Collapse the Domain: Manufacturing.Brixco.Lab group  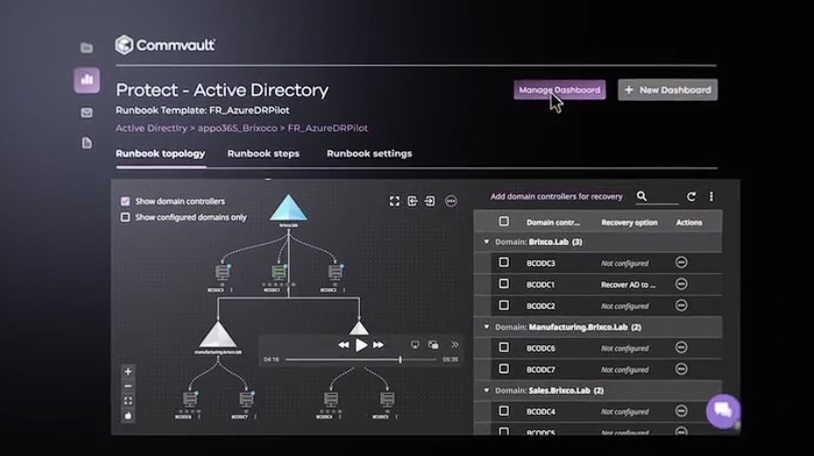(x=486, y=327)
